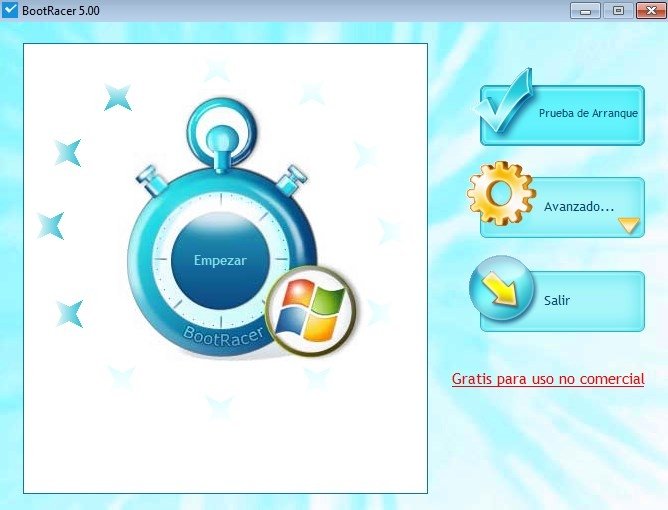Click Salir to exit BootRacer
The height and width of the screenshot is (510, 668).
562,301
